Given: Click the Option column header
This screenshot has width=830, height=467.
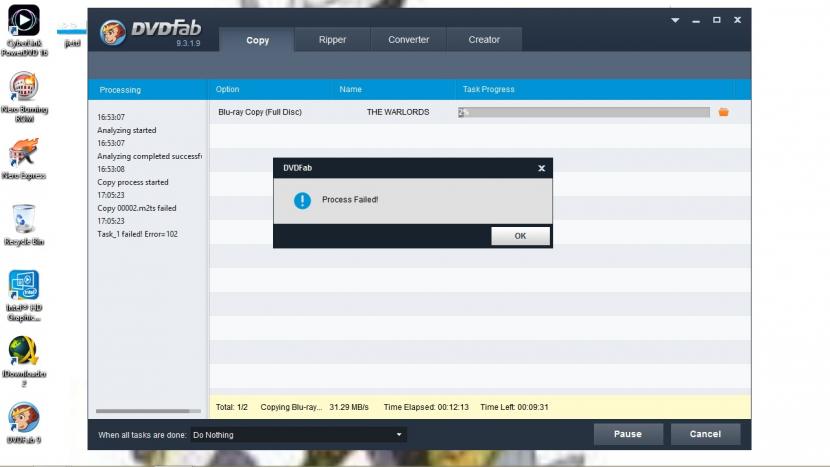Looking at the screenshot, I should tap(227, 89).
